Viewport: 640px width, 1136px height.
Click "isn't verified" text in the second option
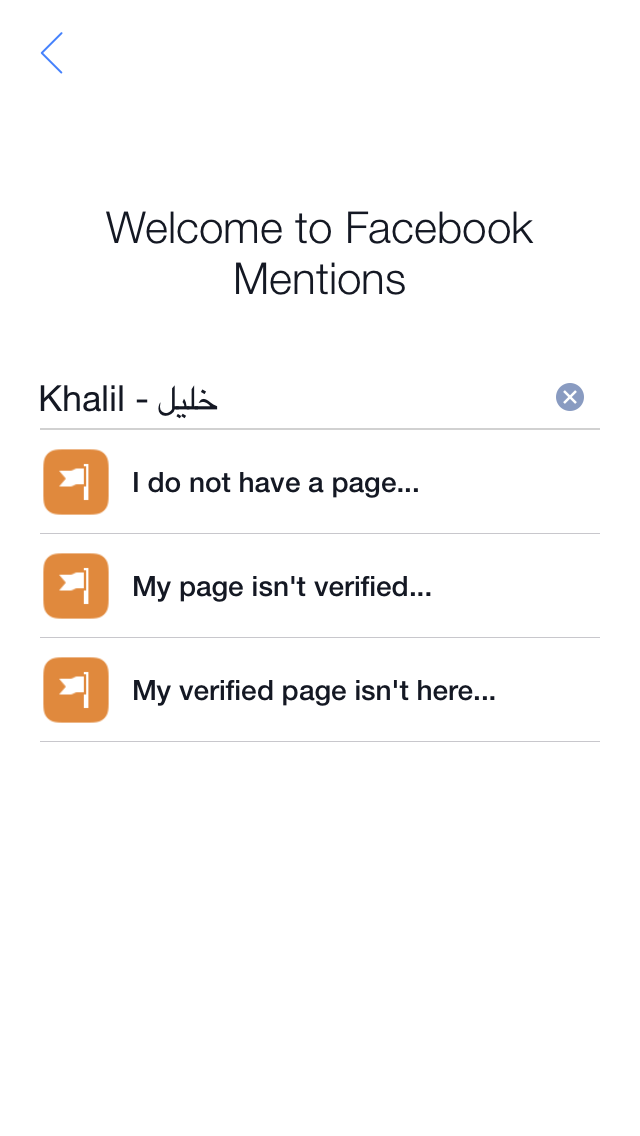coord(347,587)
